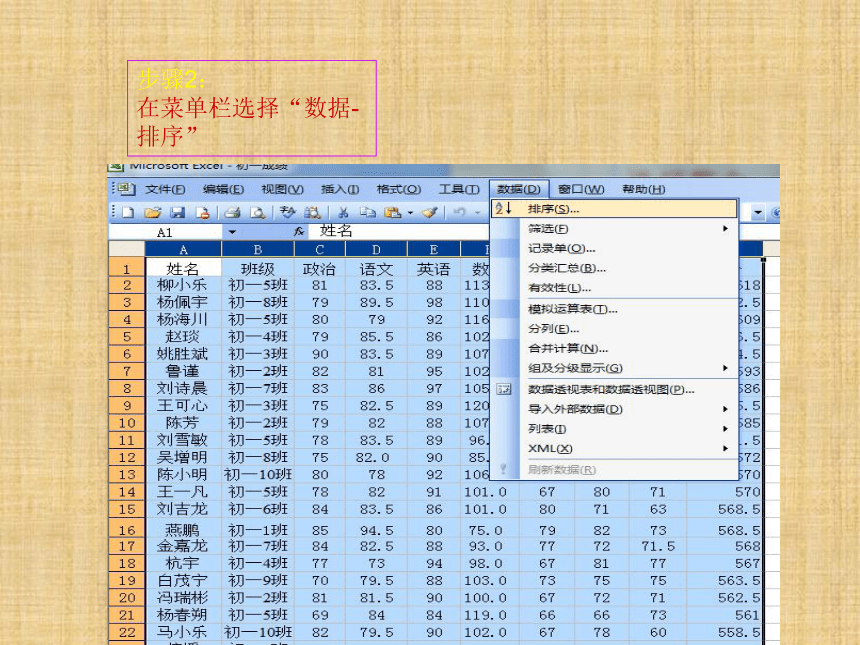Click header cell 英语

tap(433, 269)
